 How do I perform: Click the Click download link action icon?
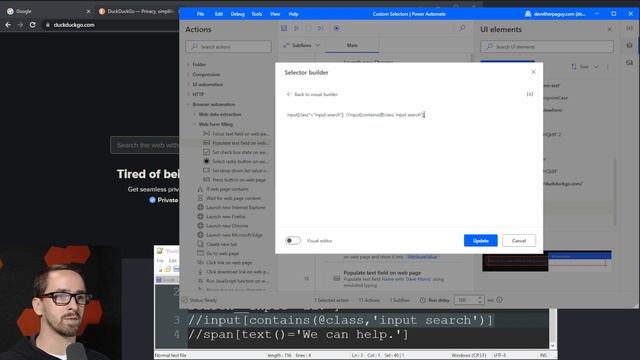point(200,271)
